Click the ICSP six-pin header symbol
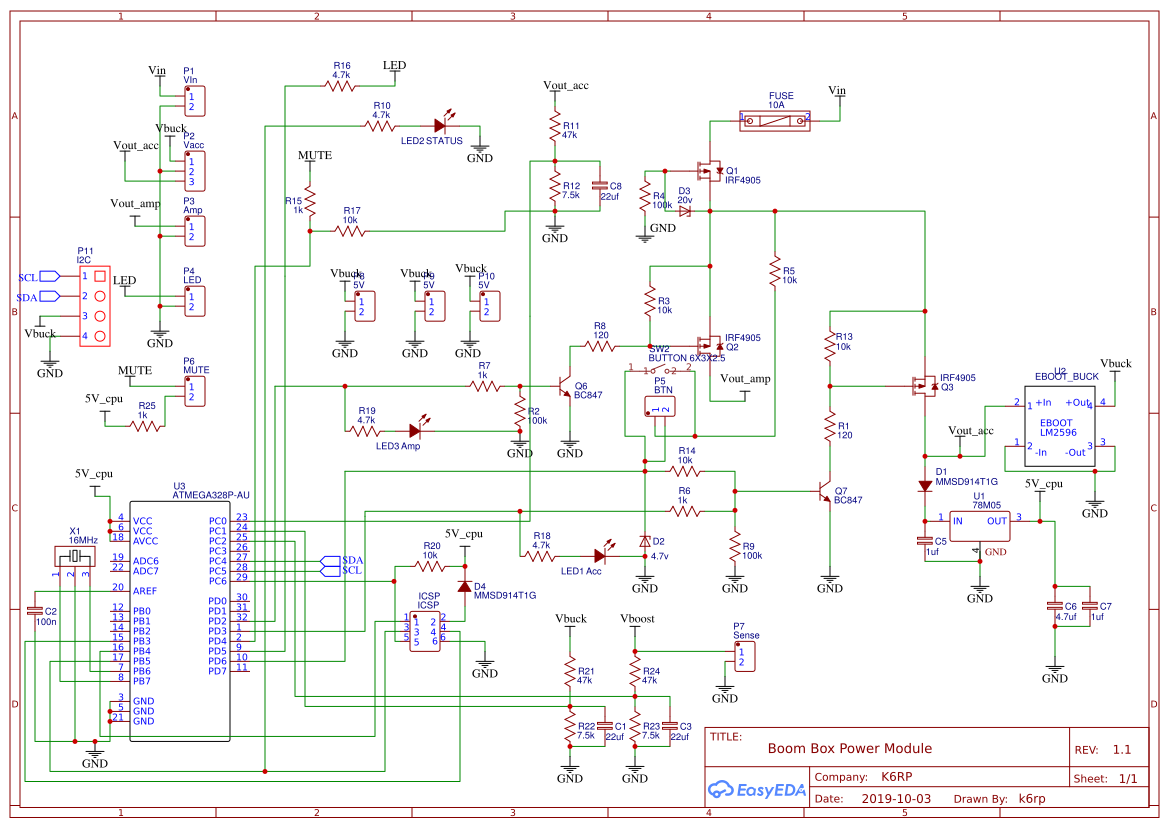Viewport: 1169px width, 828px height. coord(425,631)
